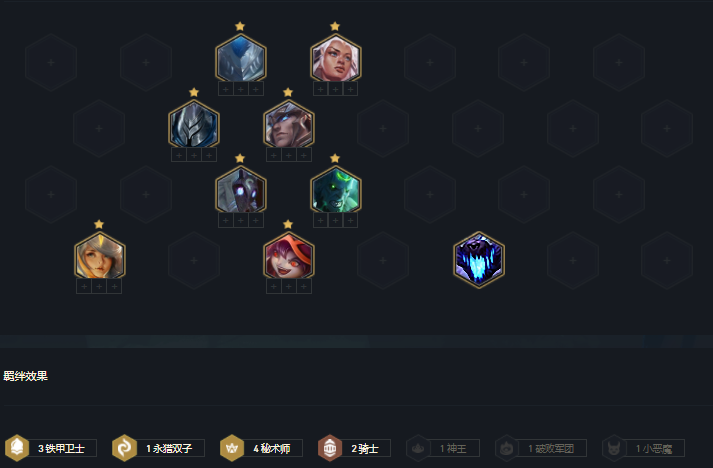Image resolution: width=713 pixels, height=468 pixels.
Task: Click empty hexagon in top-left board corner
Action: click(51, 62)
